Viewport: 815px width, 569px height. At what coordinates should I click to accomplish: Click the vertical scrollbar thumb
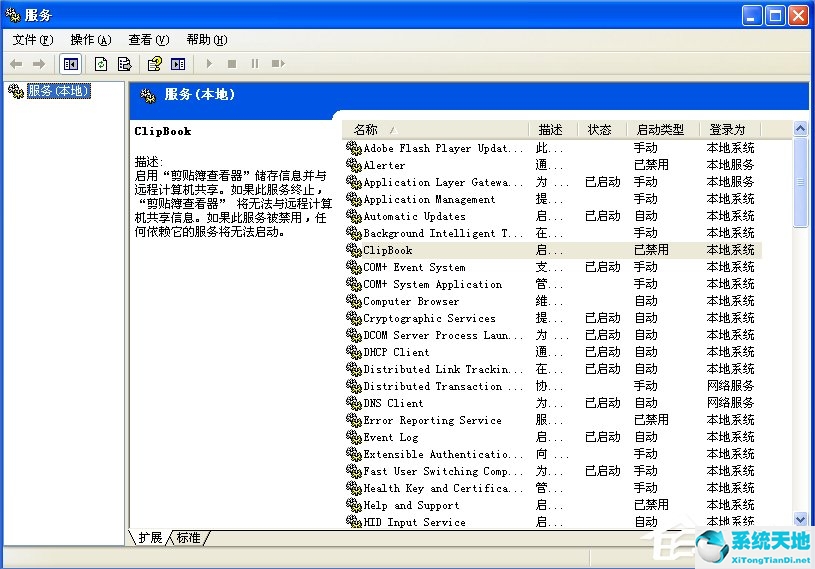tap(800, 181)
